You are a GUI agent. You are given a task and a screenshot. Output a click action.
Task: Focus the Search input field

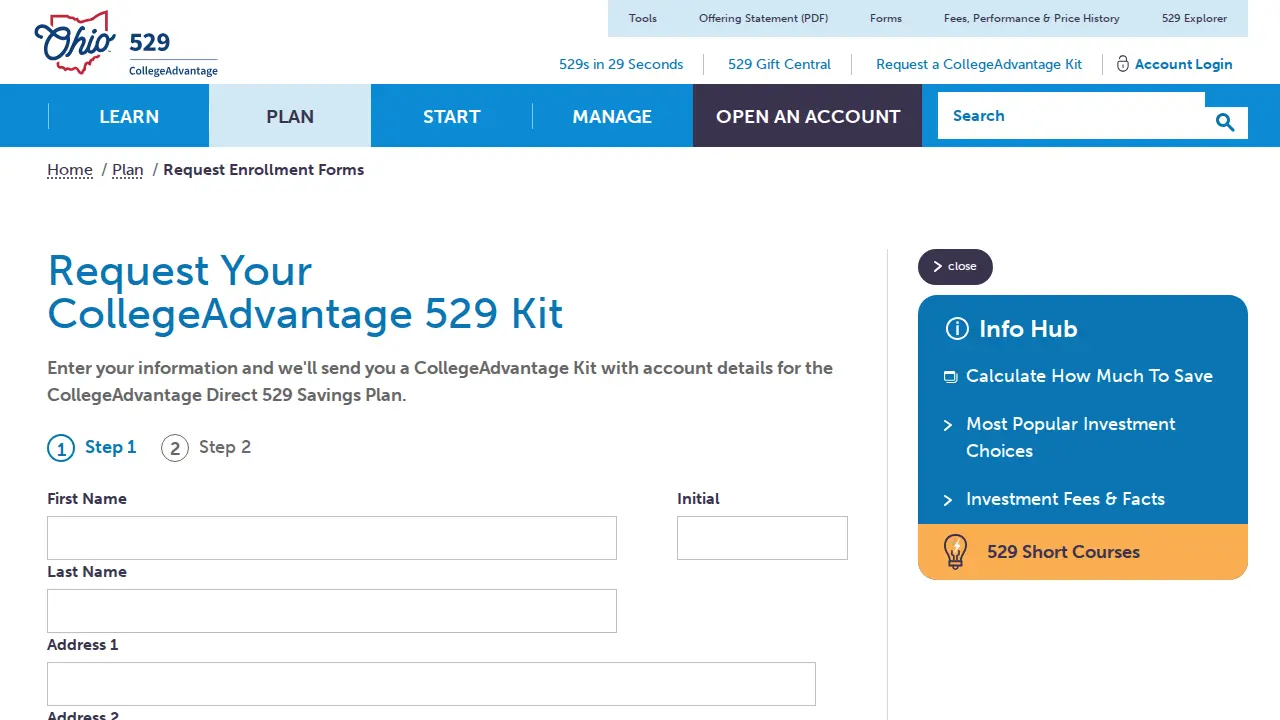click(x=1071, y=116)
